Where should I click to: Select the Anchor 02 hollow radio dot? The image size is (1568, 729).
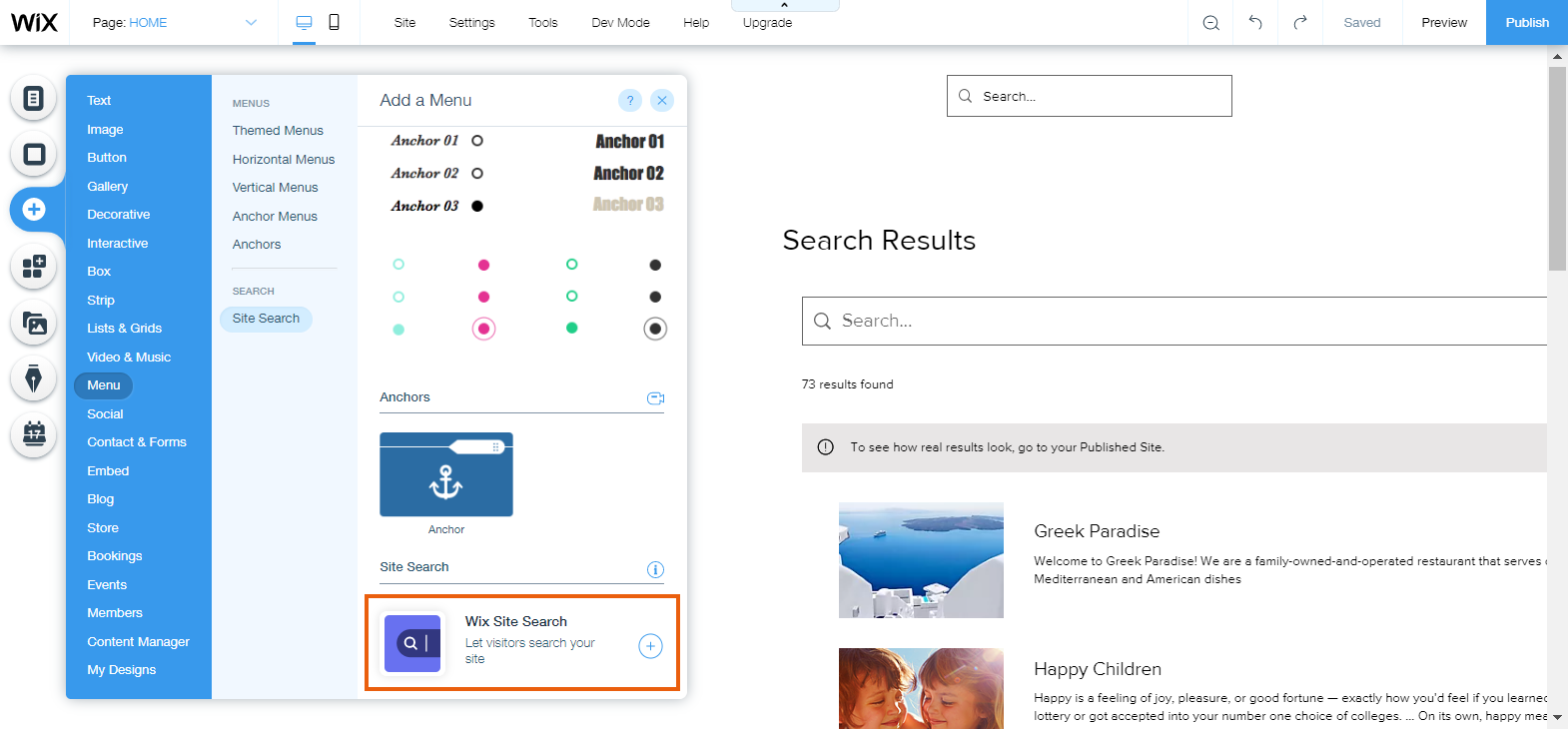pyautogui.click(x=477, y=174)
